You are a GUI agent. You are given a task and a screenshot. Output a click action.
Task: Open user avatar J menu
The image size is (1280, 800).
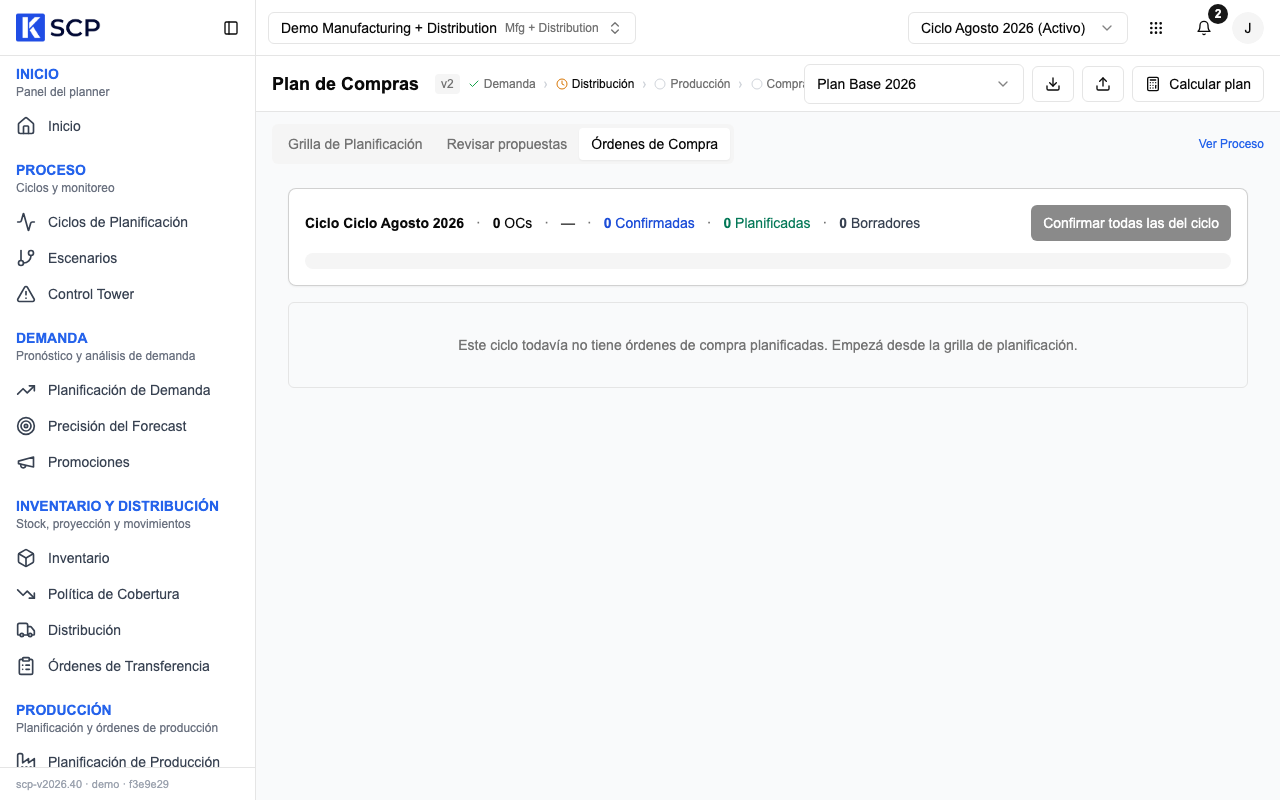pyautogui.click(x=1248, y=28)
